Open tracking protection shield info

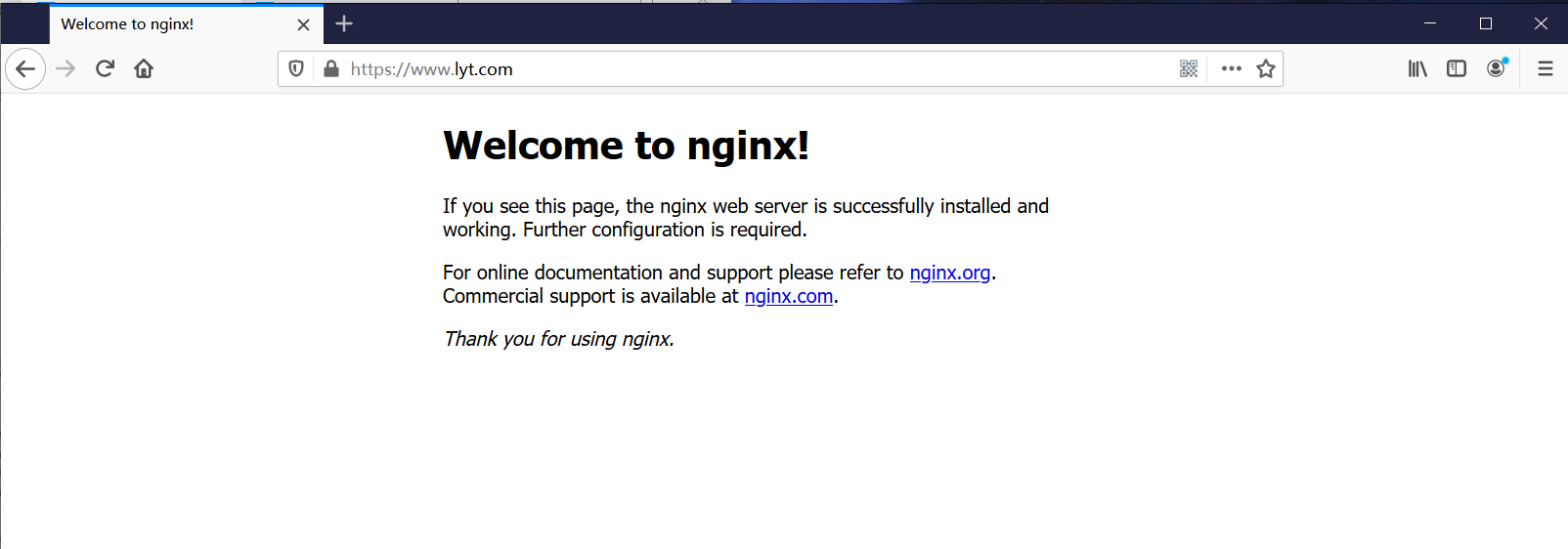(x=296, y=68)
